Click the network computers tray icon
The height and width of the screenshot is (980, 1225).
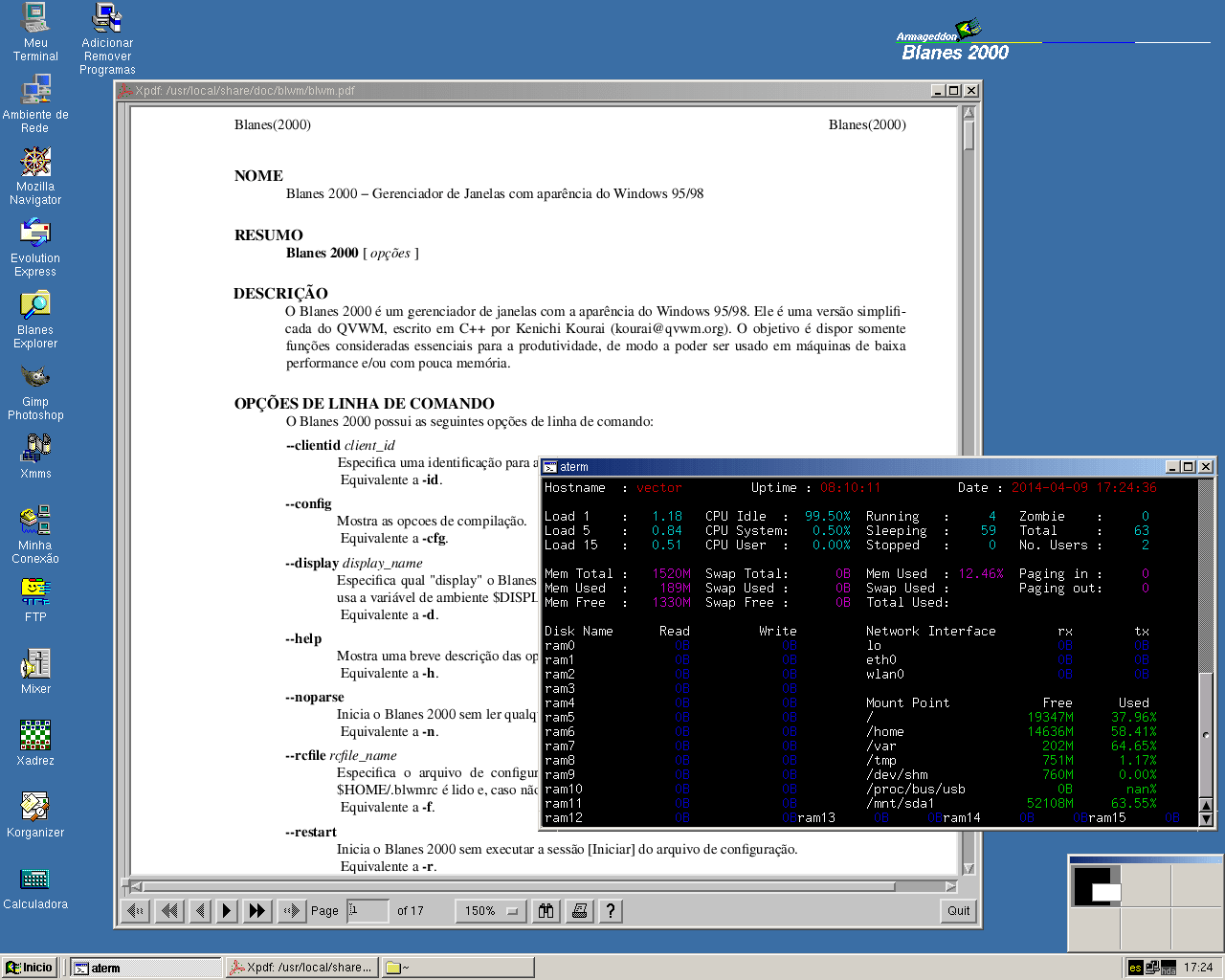coord(1152,968)
